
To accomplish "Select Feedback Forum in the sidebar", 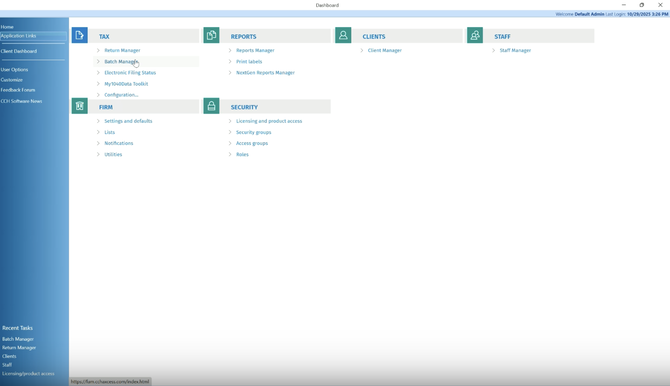I will [x=18, y=90].
